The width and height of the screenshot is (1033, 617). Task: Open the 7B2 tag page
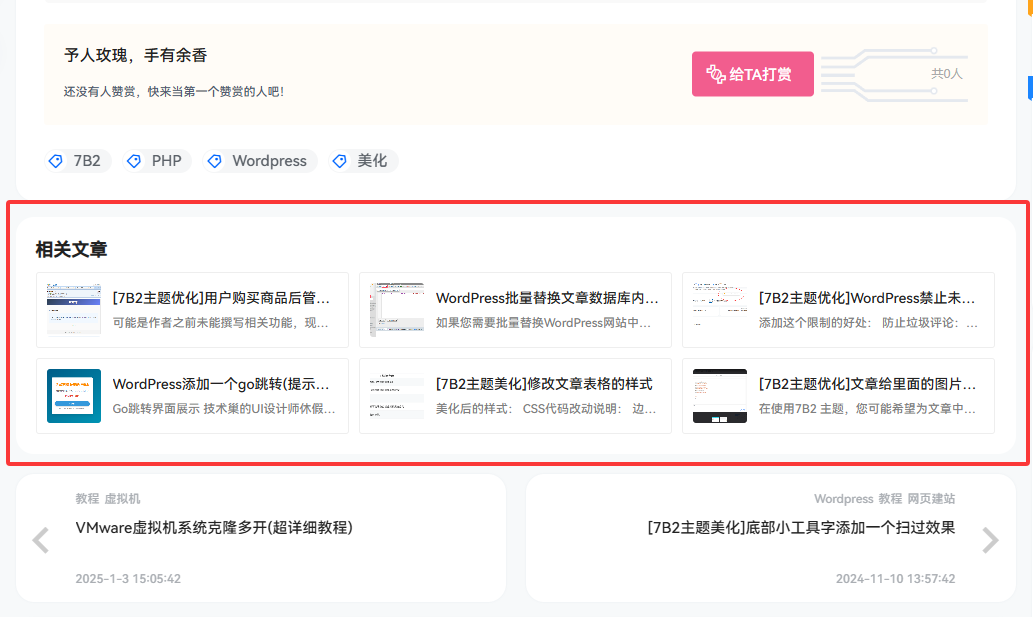[82, 160]
